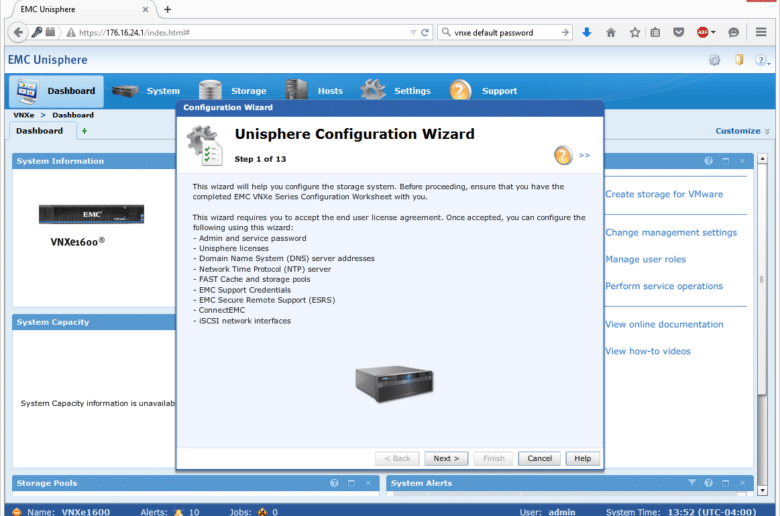
Task: Reload the page in address bar
Action: tap(425, 32)
